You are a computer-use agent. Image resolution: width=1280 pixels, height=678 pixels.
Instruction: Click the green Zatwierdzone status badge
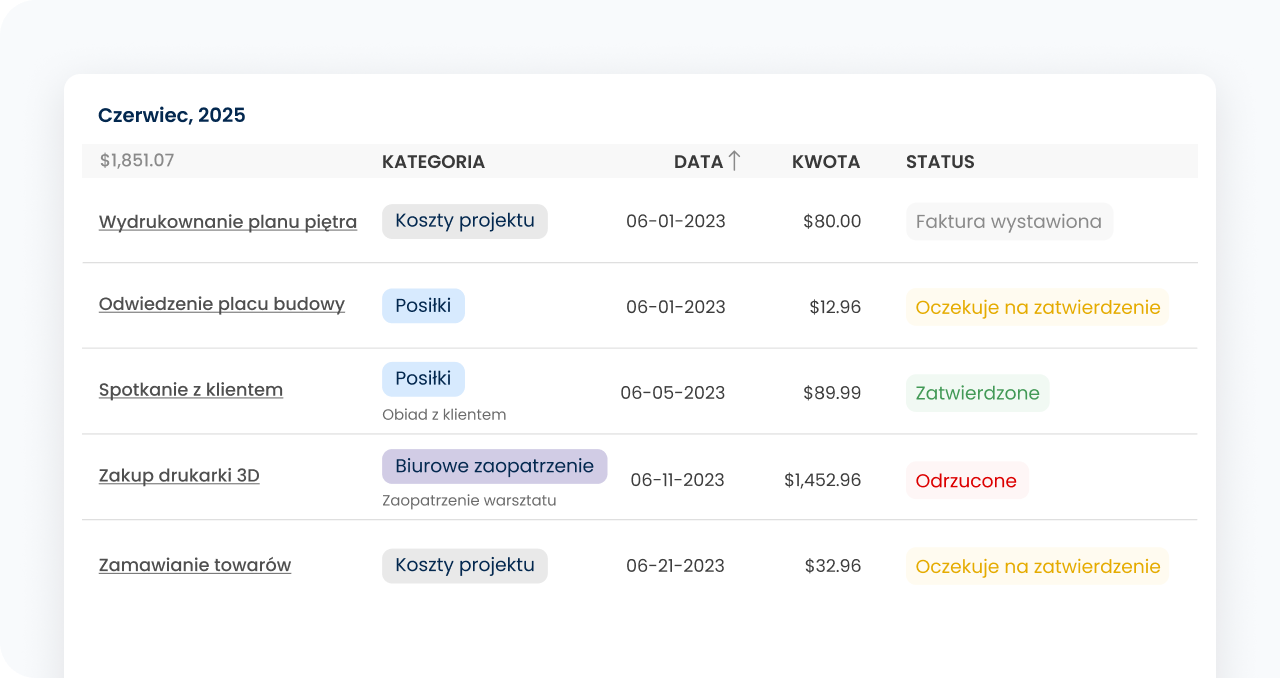click(x=976, y=393)
